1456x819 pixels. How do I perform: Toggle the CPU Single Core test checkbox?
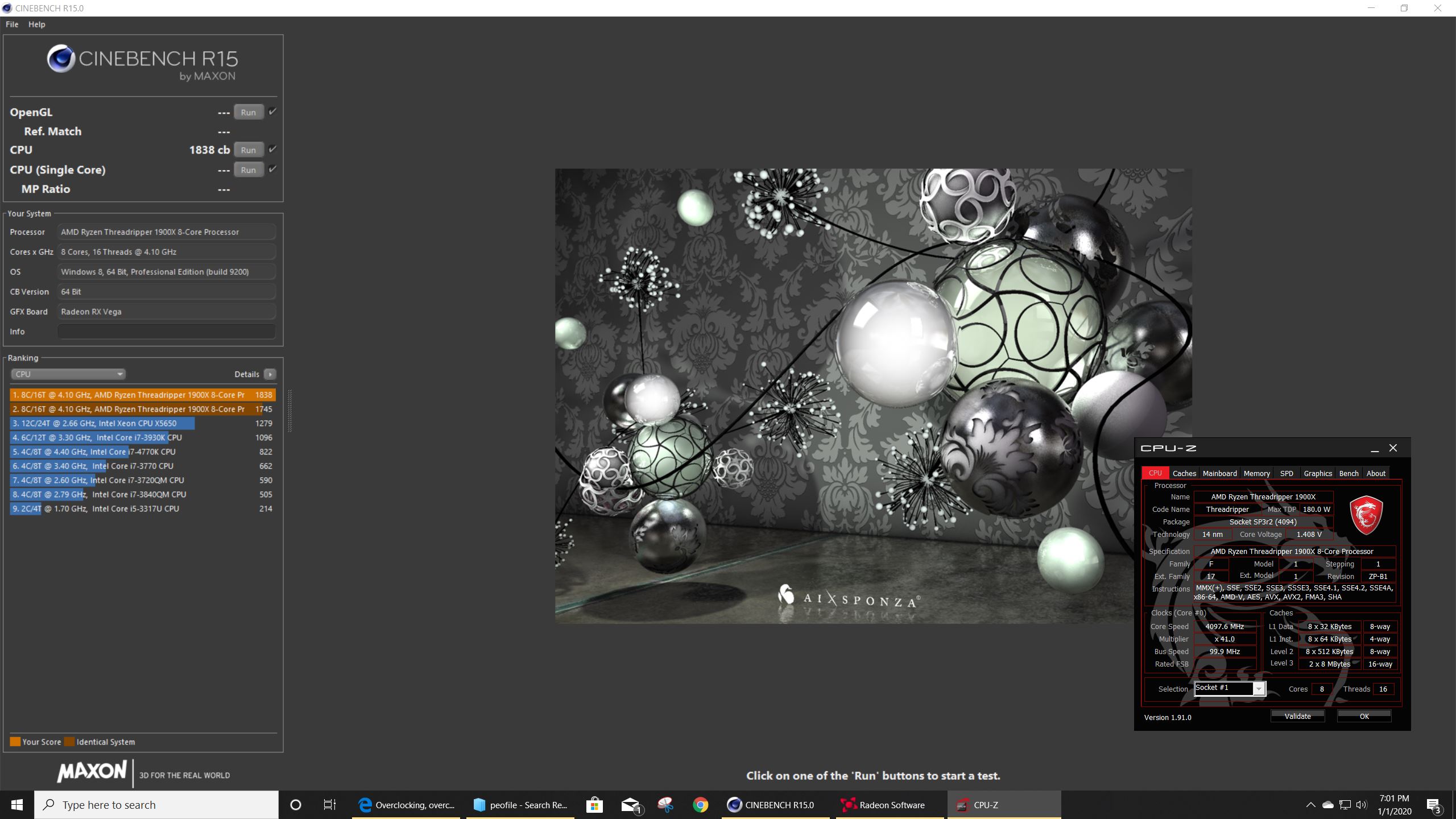[272, 169]
